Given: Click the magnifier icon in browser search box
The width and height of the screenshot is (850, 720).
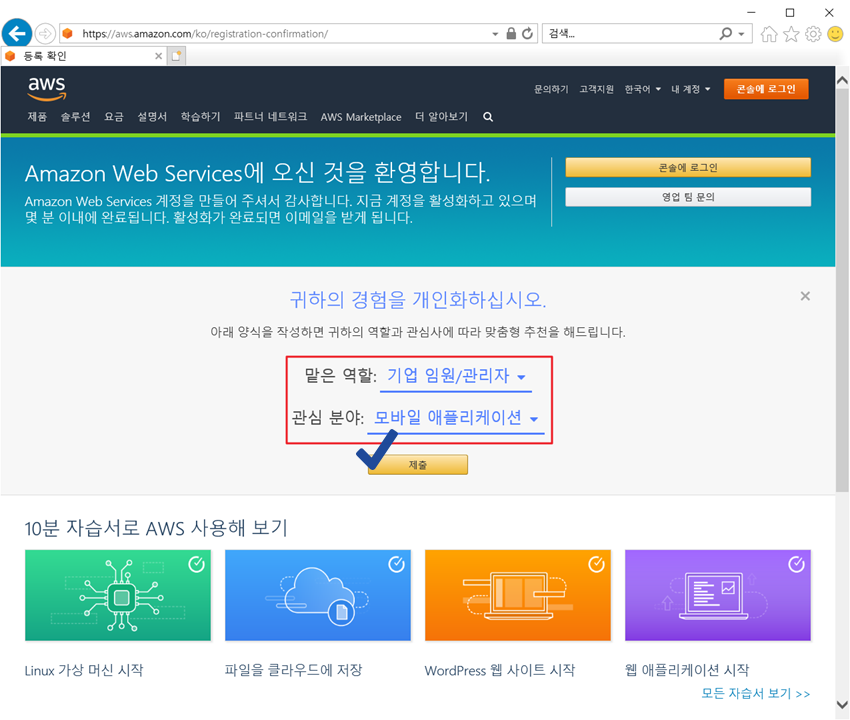Looking at the screenshot, I should (725, 34).
